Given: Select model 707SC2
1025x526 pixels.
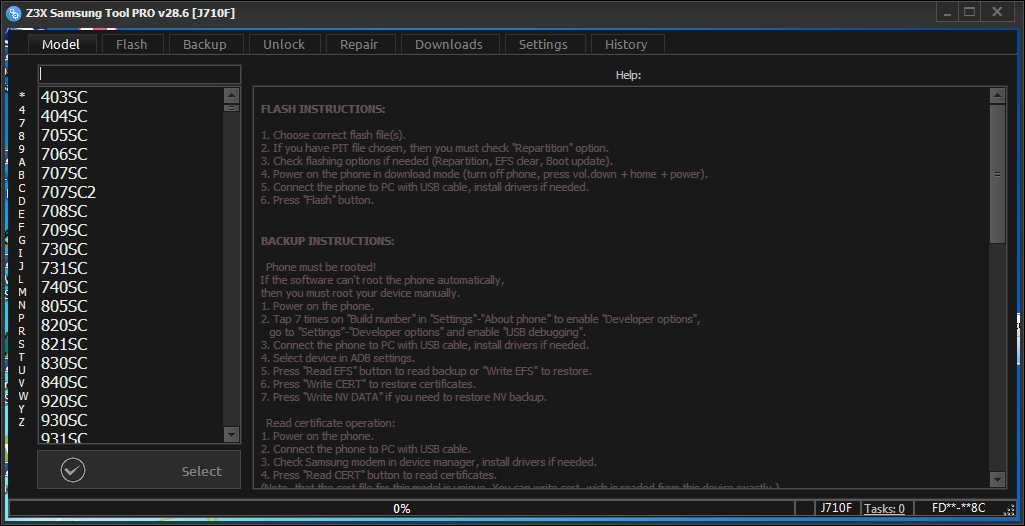Looking at the screenshot, I should [130, 192].
